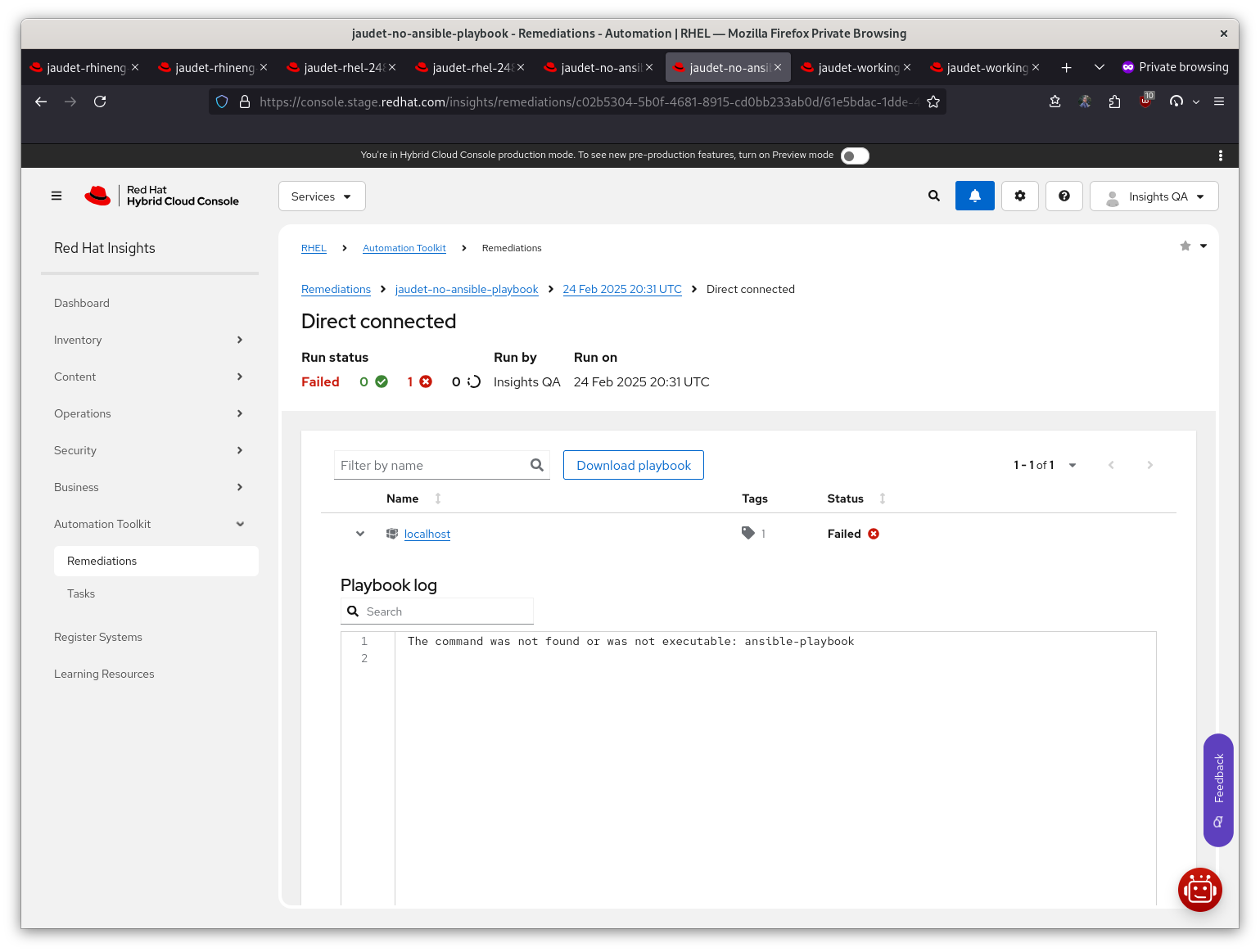Select Tasks in the sidebar
The width and height of the screenshot is (1260, 952).
pos(81,593)
